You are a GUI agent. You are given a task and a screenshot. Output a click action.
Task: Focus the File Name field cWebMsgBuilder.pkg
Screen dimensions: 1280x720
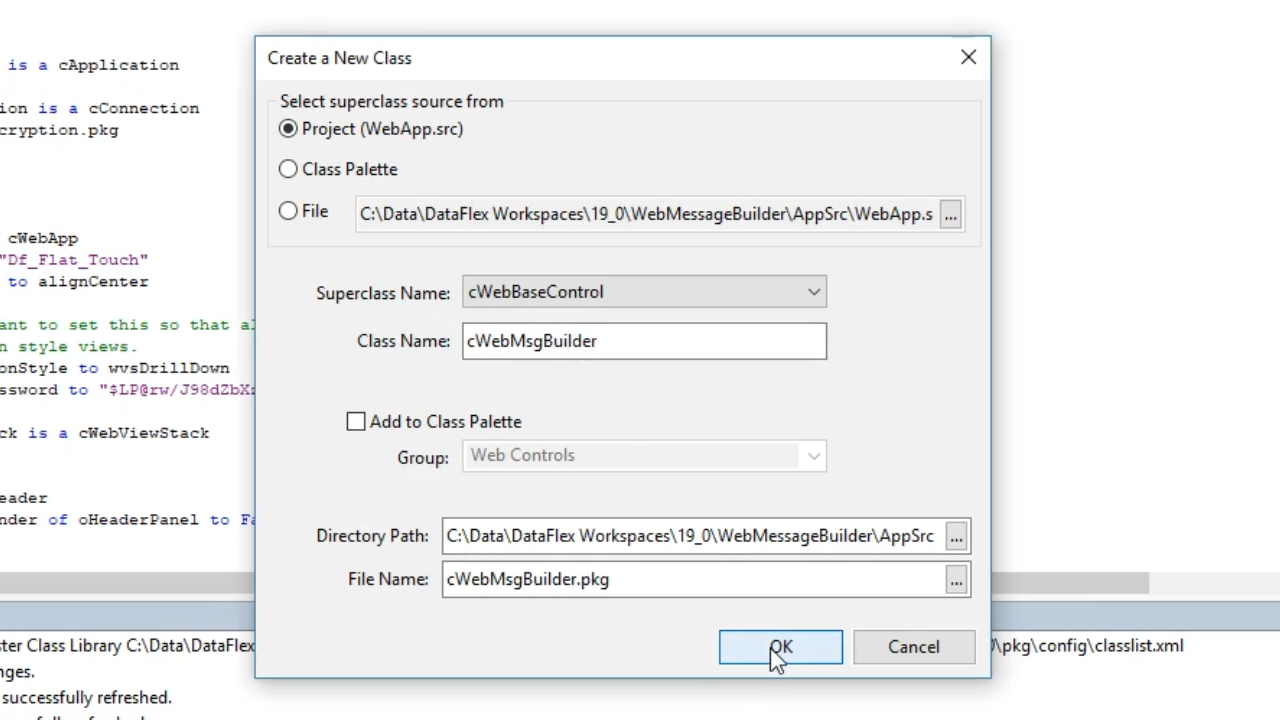click(692, 580)
